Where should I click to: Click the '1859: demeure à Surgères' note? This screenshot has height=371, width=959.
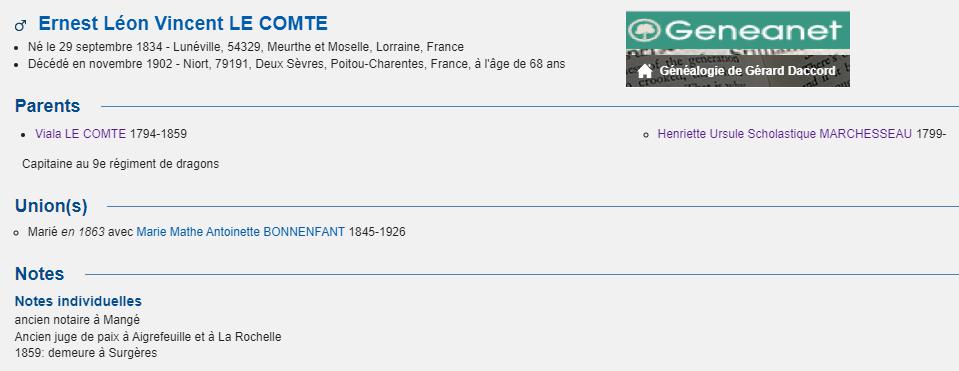pos(86,353)
